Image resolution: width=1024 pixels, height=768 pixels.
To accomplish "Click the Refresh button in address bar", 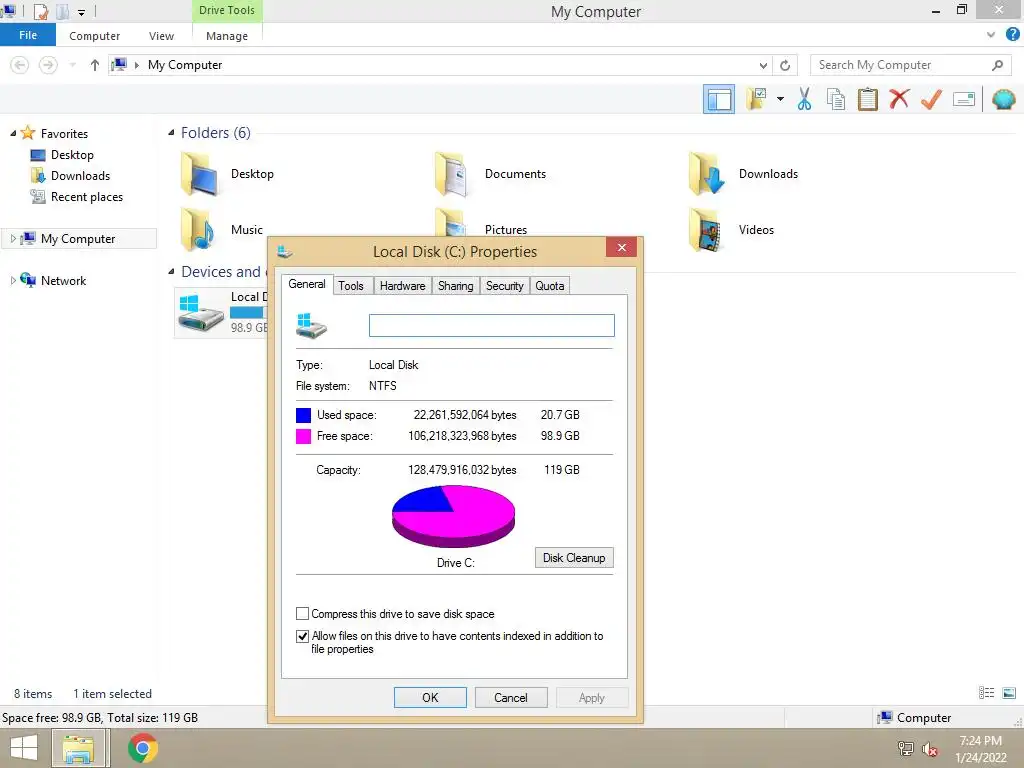I will tap(785, 65).
